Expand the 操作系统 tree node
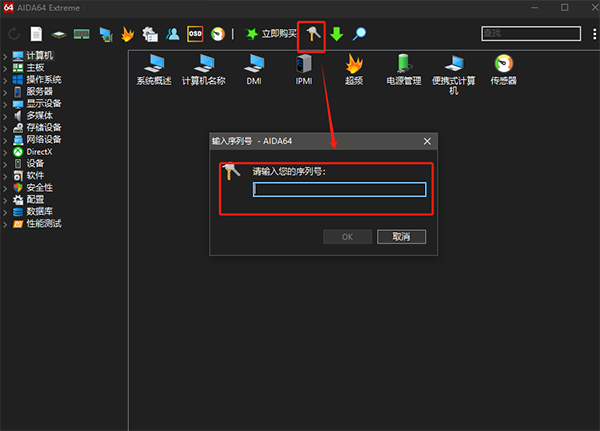The image size is (600, 431). (x=5, y=81)
